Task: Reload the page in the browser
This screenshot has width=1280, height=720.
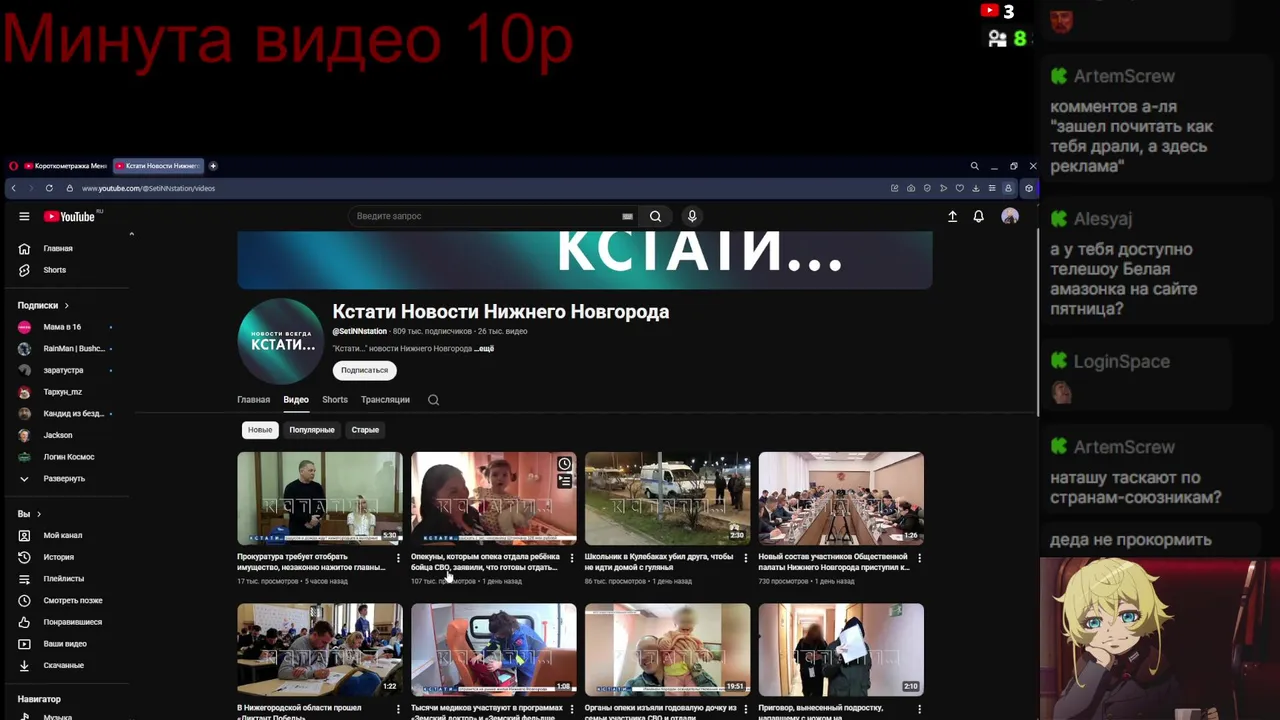Action: 49,188
